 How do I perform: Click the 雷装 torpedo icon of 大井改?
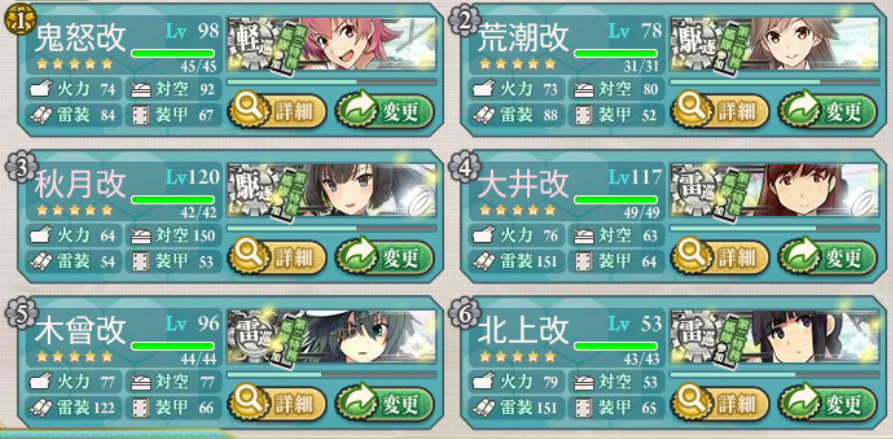(x=482, y=261)
